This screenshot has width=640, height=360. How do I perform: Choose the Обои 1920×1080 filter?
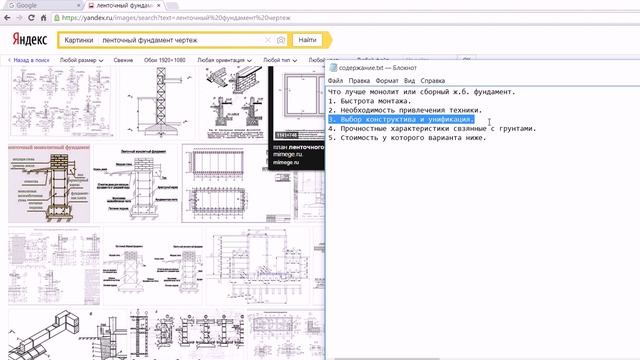pos(164,60)
